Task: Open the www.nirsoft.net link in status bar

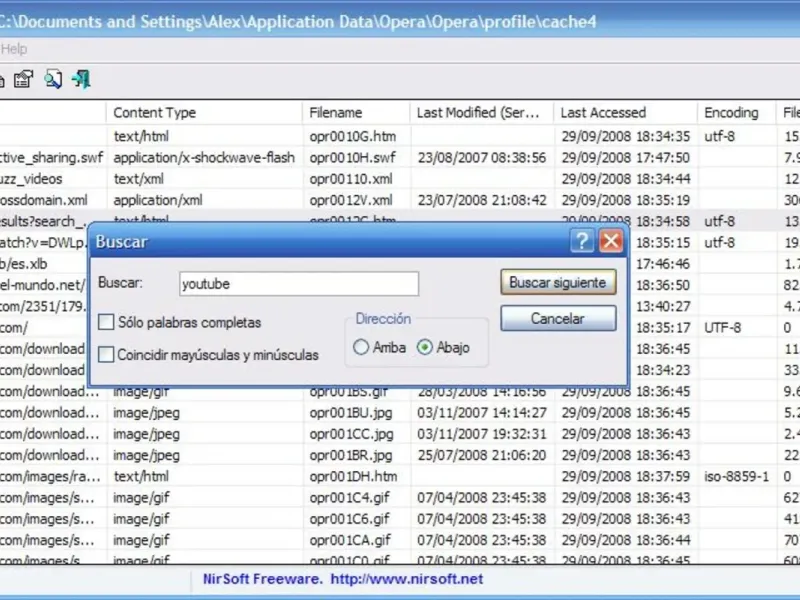Action: click(x=407, y=579)
